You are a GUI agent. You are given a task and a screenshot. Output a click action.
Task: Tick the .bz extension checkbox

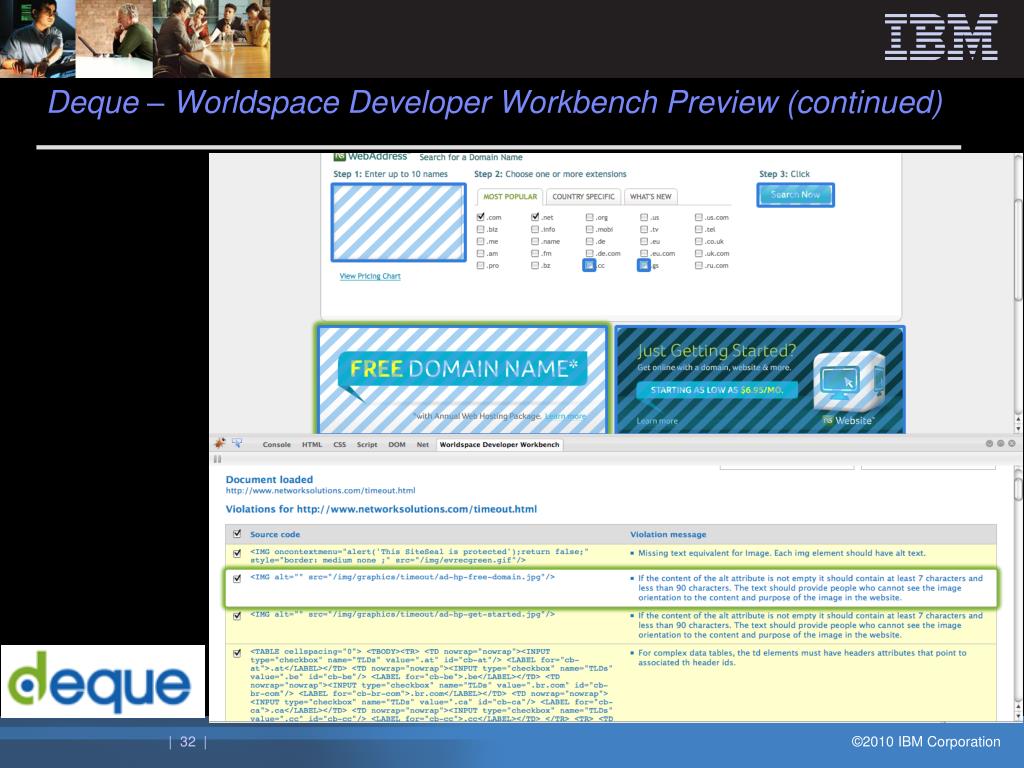tap(535, 266)
